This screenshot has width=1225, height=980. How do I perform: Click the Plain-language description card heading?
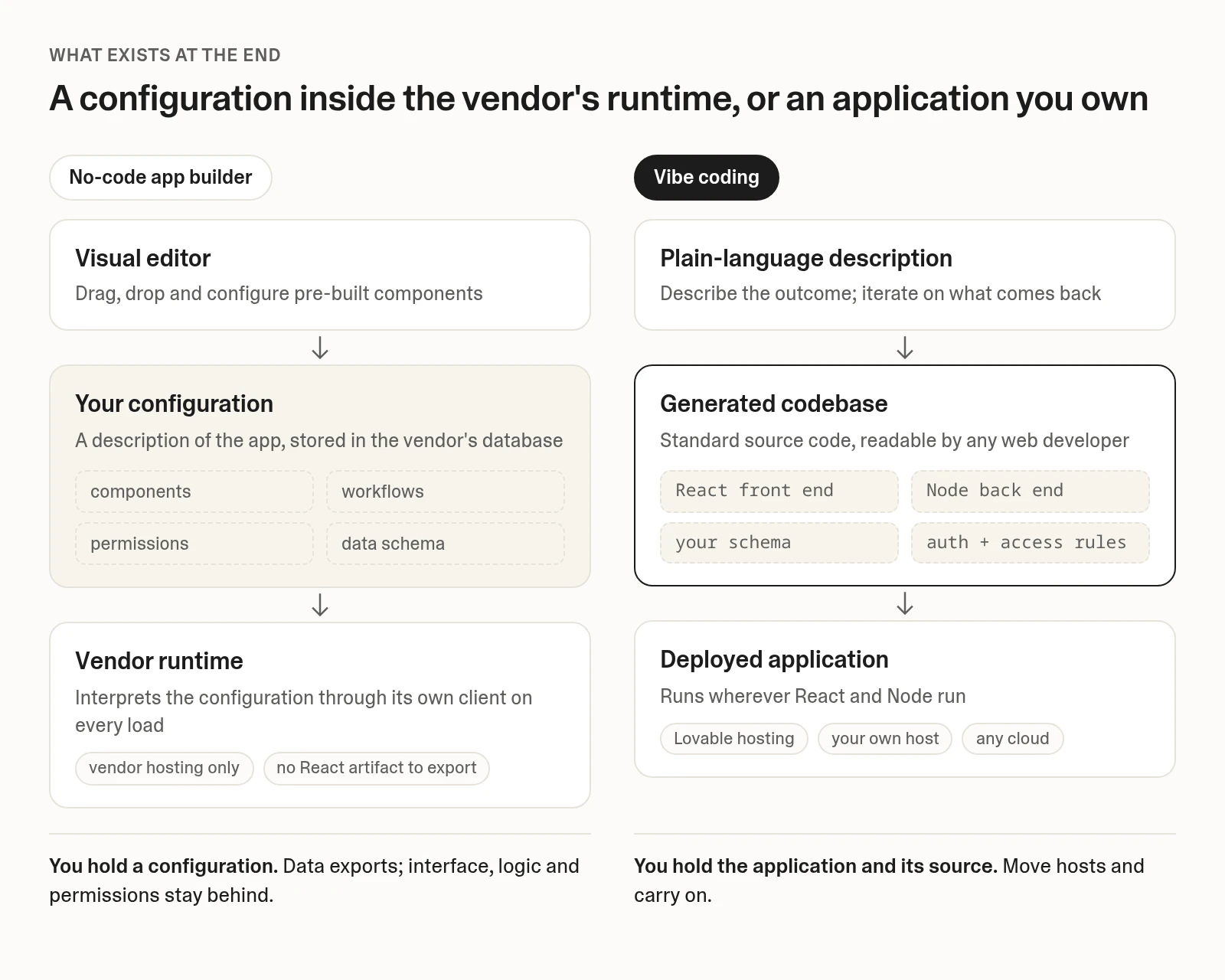click(806, 258)
